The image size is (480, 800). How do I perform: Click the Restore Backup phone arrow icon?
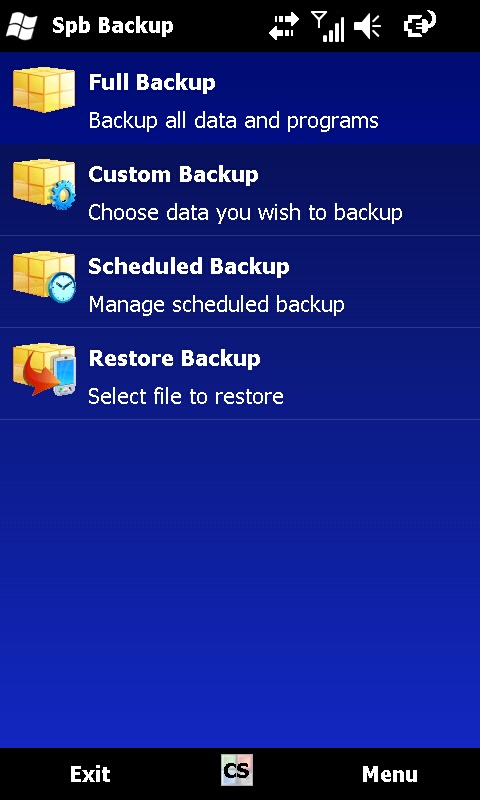pyautogui.click(x=44, y=369)
